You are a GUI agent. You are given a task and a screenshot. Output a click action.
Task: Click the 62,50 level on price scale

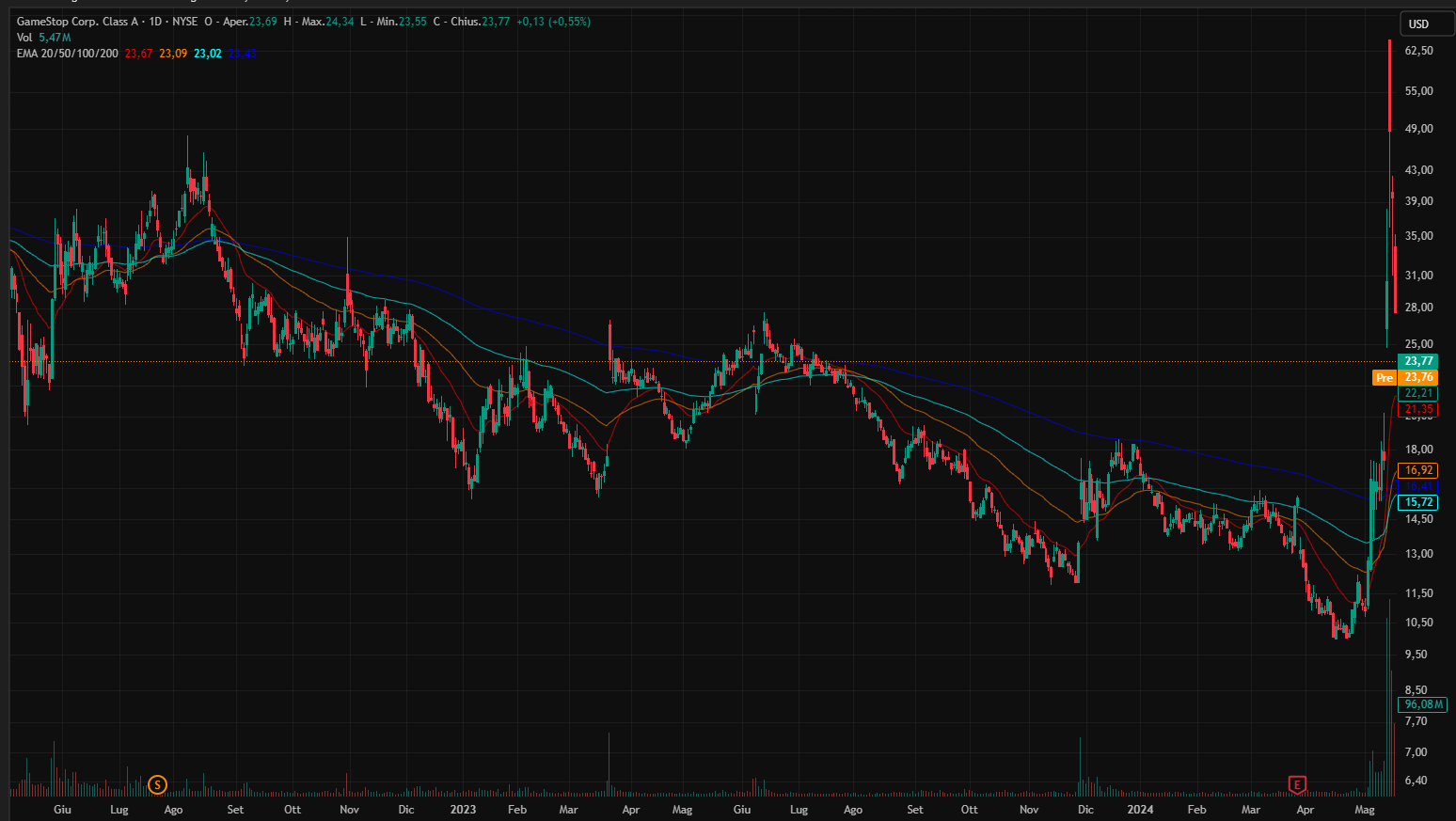[x=1418, y=51]
